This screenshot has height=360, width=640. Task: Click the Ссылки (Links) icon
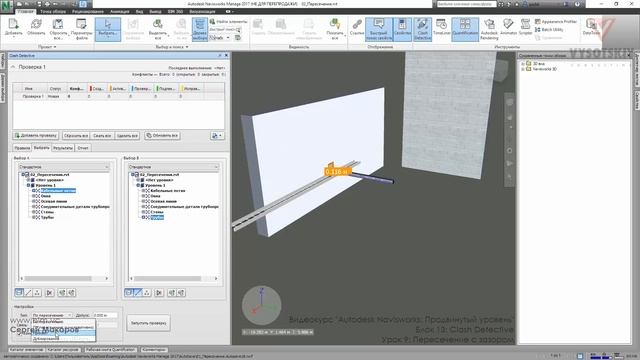(x=357, y=27)
